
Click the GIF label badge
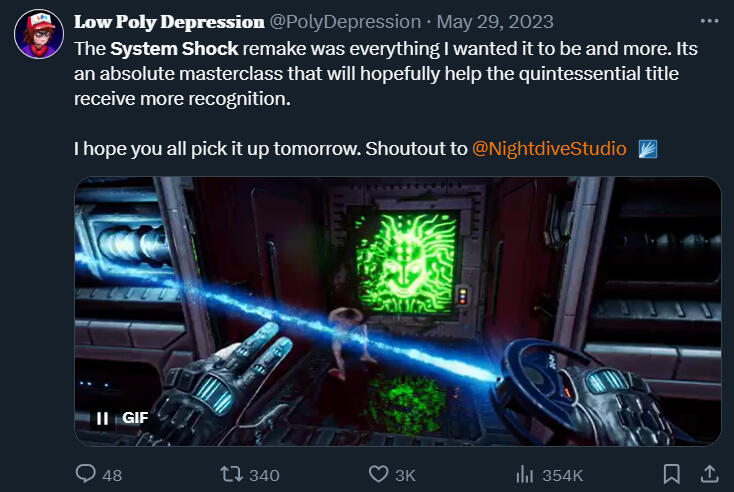135,418
